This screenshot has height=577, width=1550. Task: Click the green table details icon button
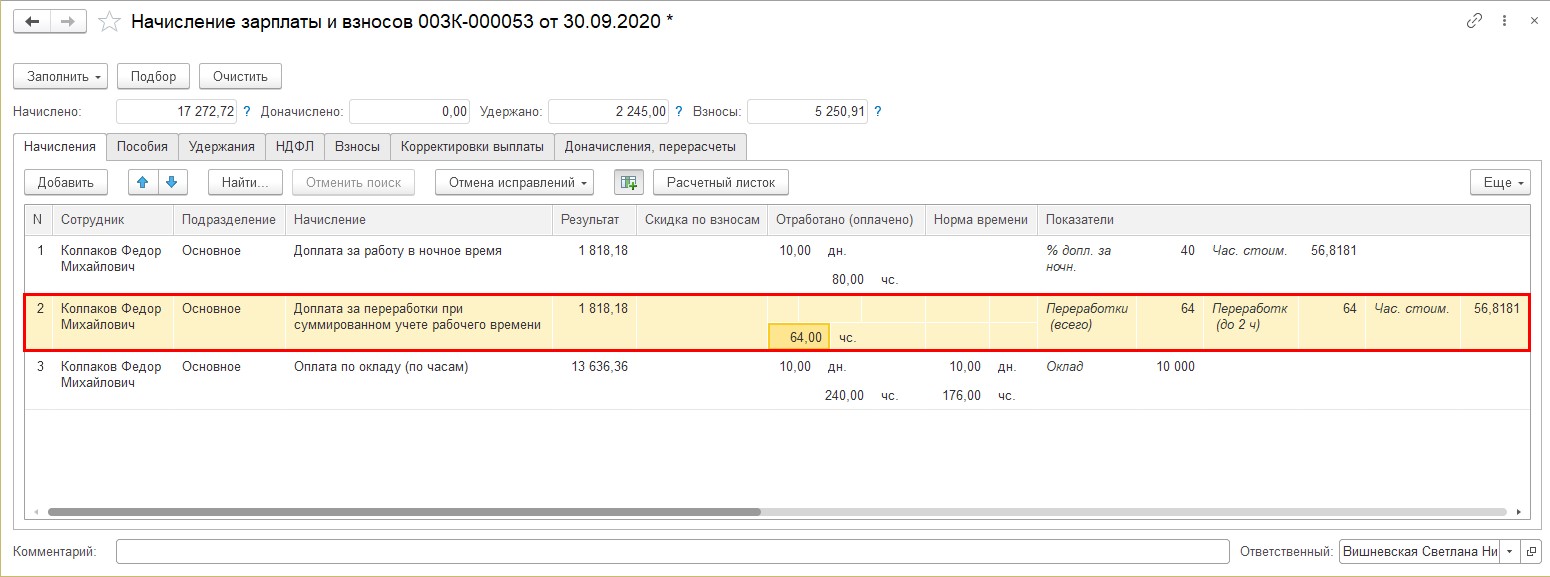pyautogui.click(x=629, y=182)
